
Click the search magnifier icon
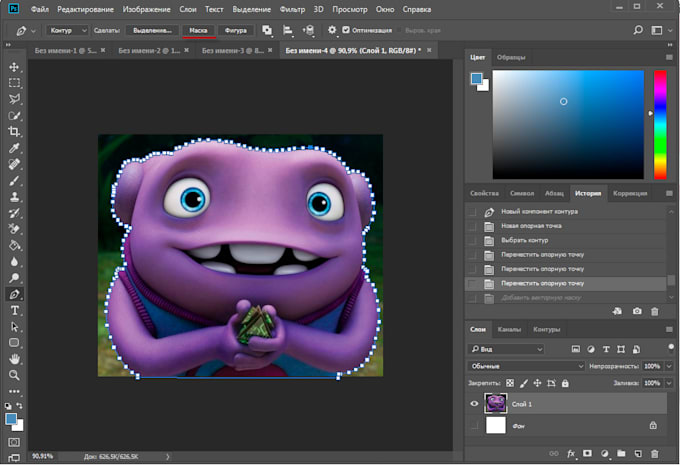click(x=638, y=30)
